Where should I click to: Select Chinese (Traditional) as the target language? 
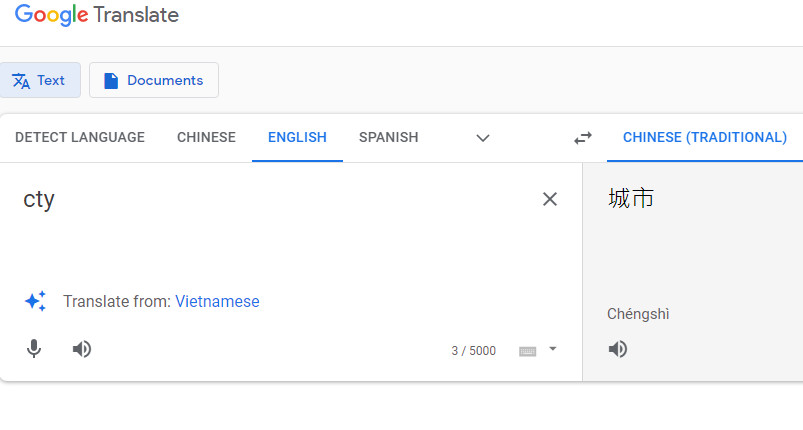pos(704,138)
